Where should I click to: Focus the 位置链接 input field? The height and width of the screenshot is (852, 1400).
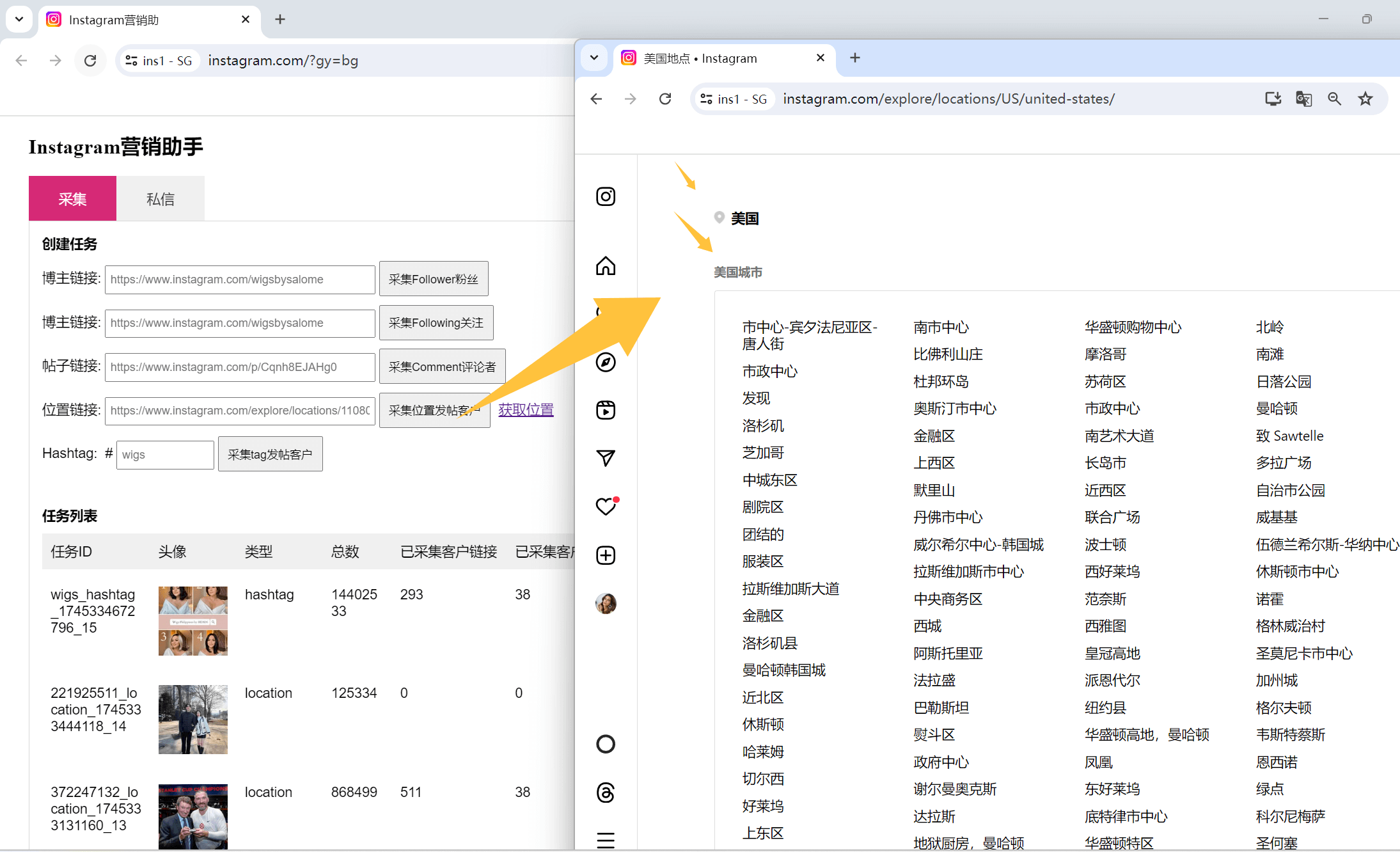coord(240,411)
